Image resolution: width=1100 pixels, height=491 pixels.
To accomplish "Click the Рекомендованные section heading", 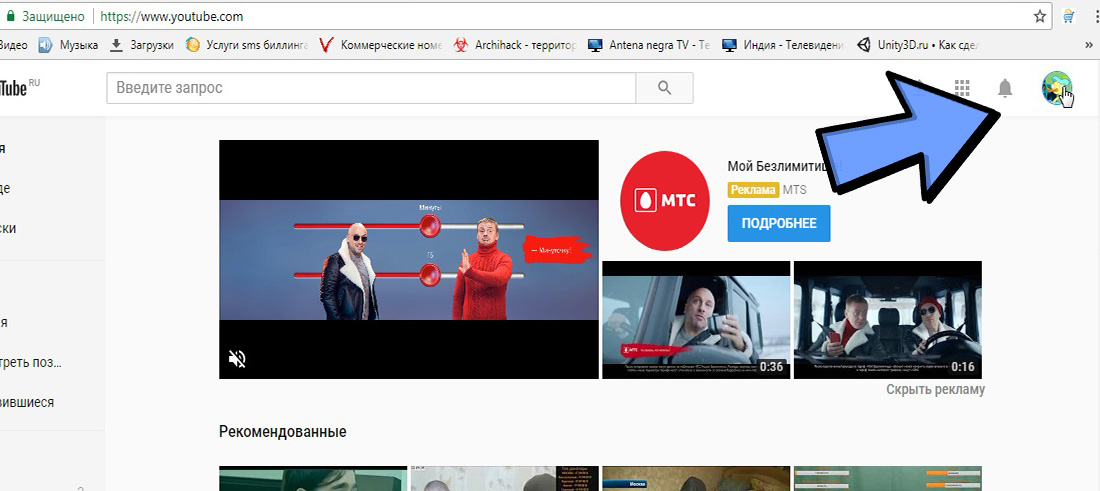I will coord(283,431).
